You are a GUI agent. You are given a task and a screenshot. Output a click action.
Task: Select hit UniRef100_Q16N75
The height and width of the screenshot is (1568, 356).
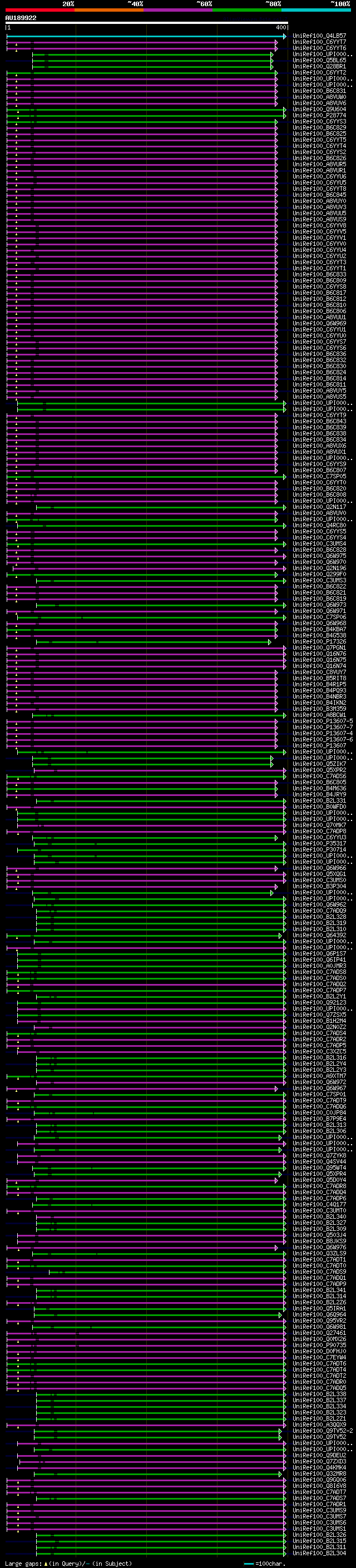(319, 660)
